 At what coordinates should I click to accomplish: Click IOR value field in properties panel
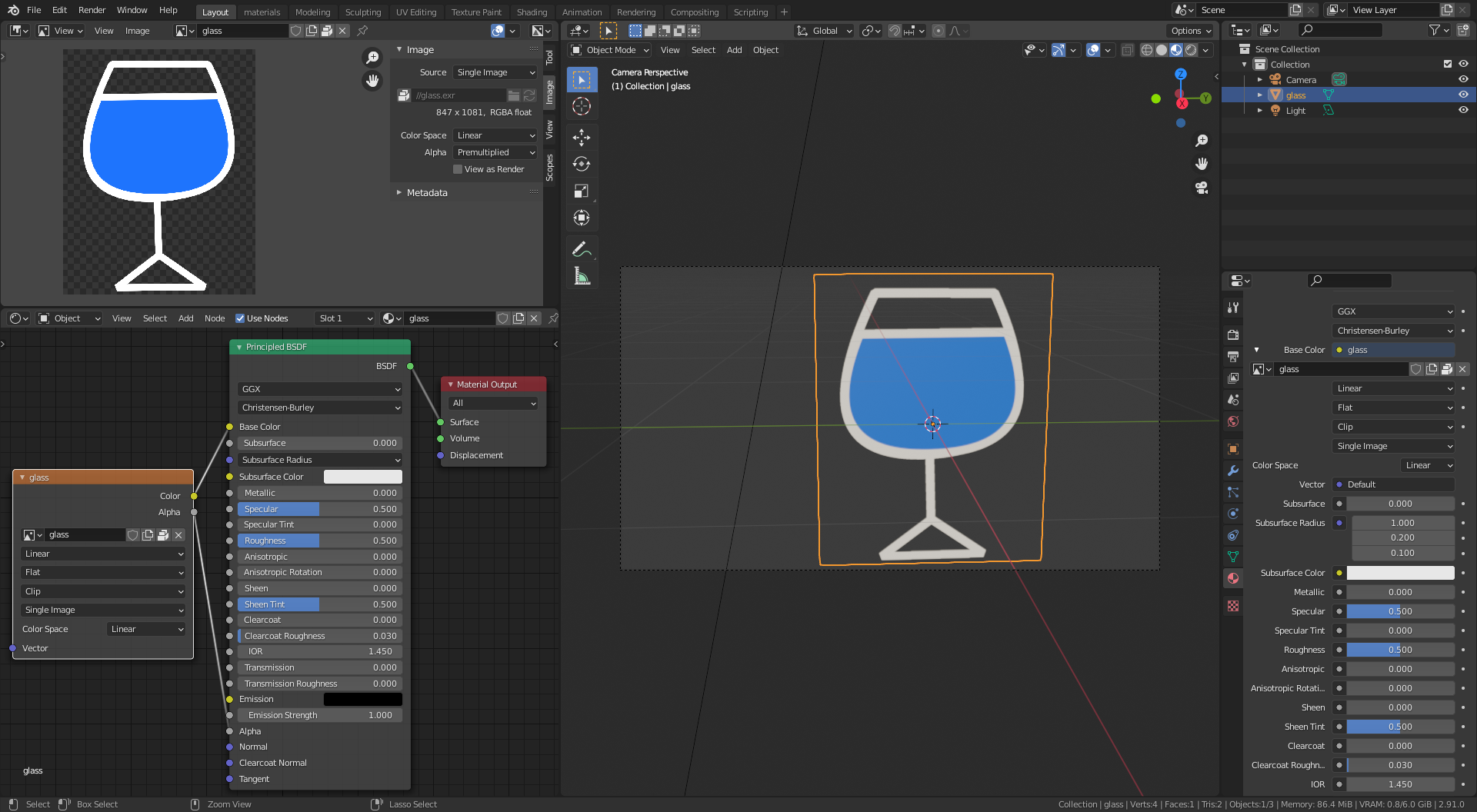pyautogui.click(x=1400, y=784)
